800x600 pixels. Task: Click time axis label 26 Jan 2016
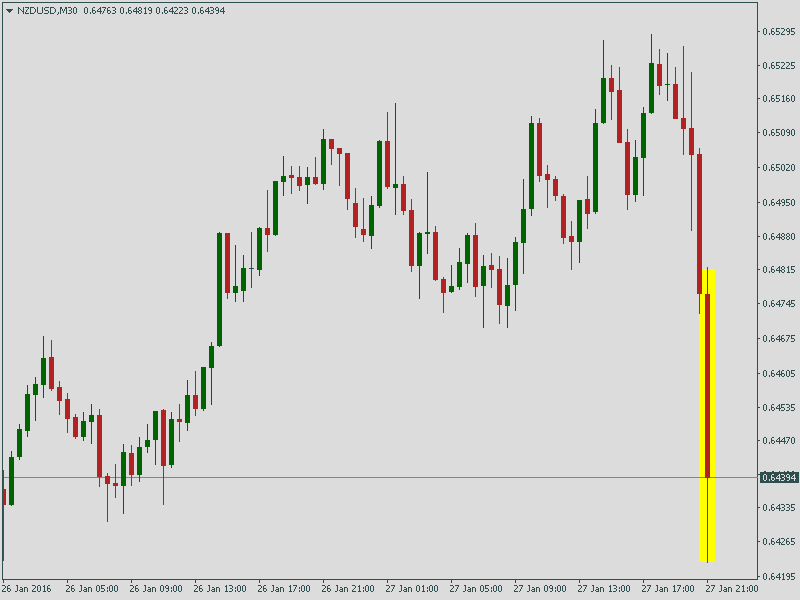pyautogui.click(x=27, y=589)
